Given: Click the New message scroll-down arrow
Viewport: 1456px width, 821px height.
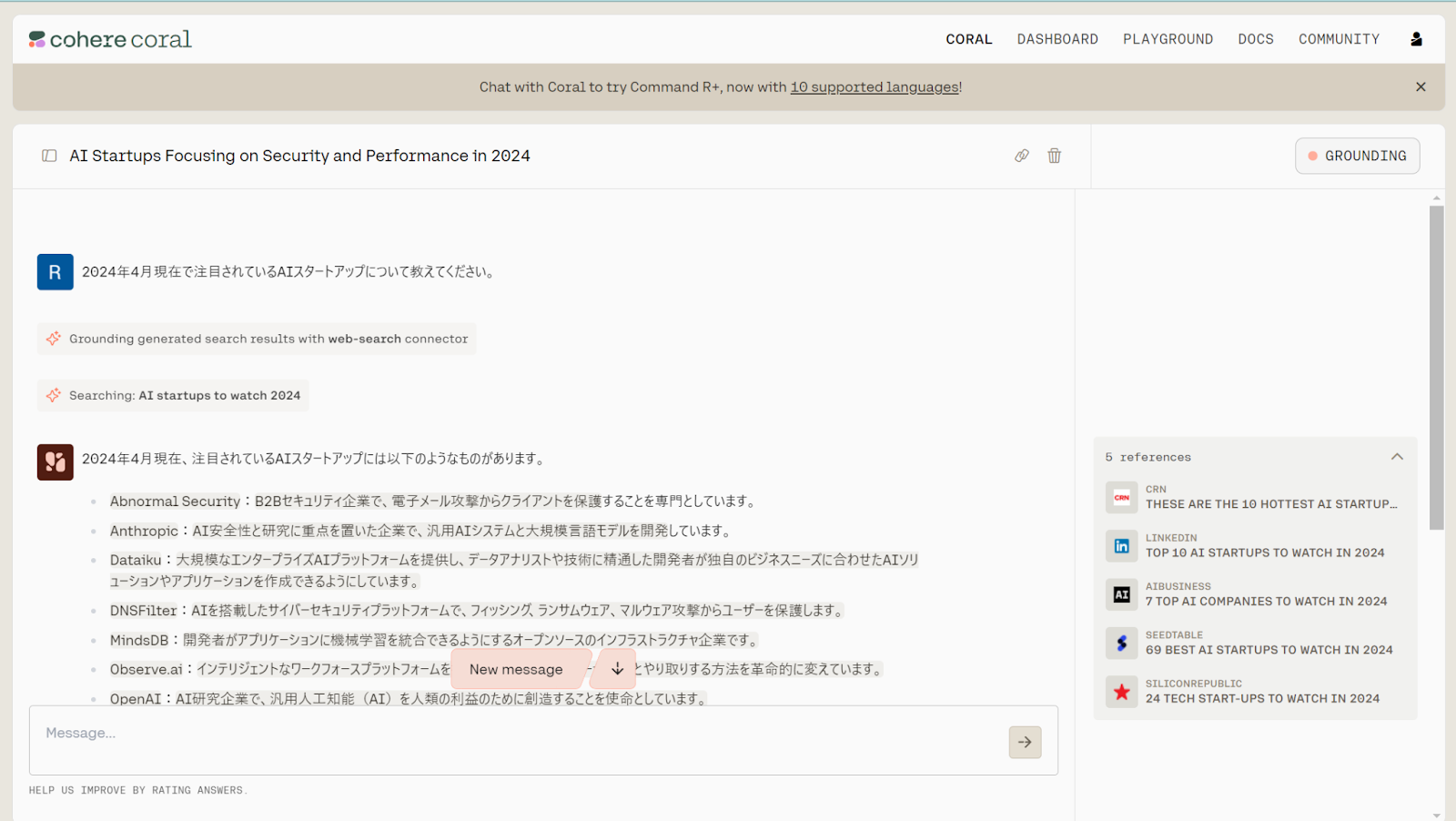Looking at the screenshot, I should click(x=615, y=668).
